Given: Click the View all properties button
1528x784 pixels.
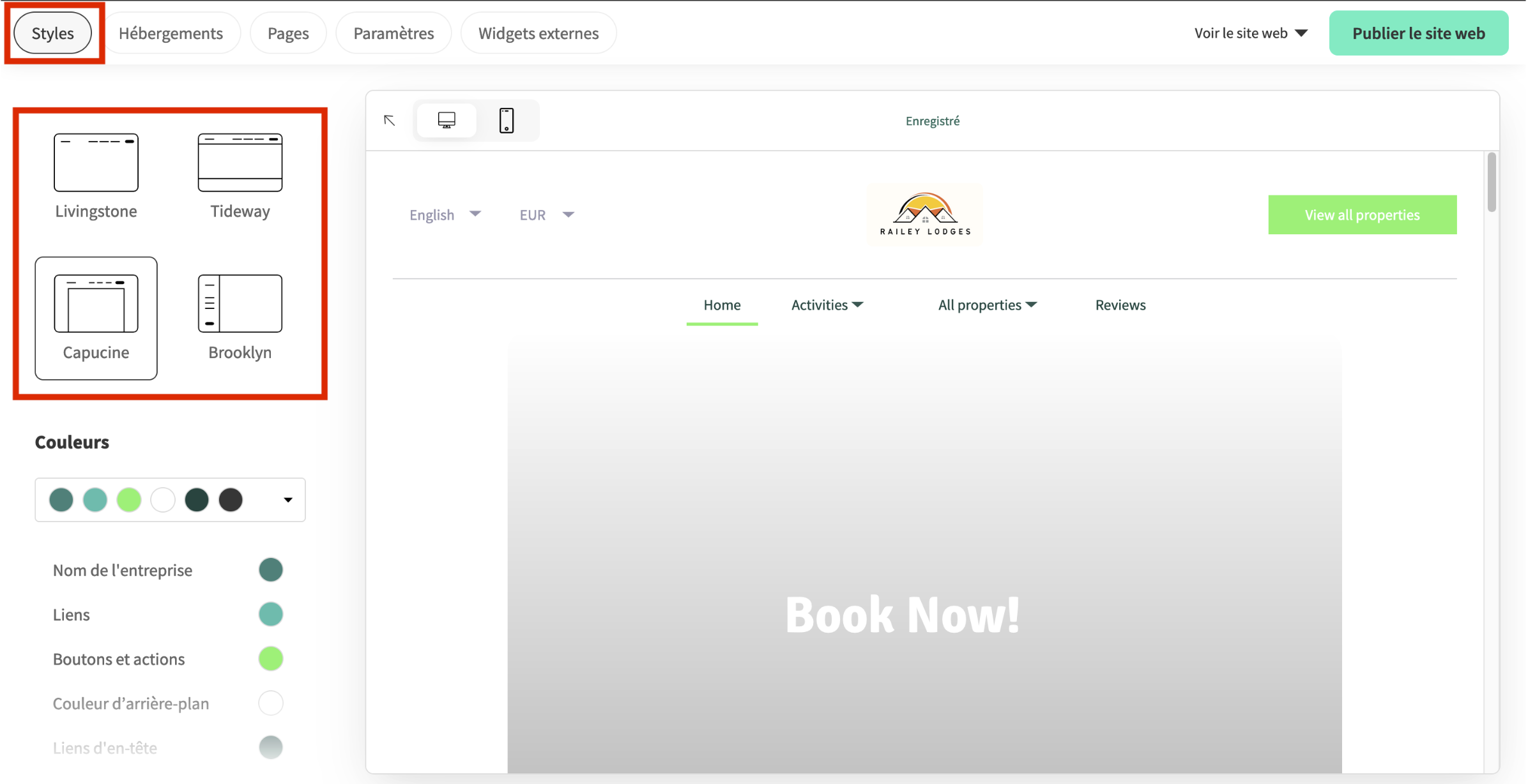Looking at the screenshot, I should coord(1362,215).
